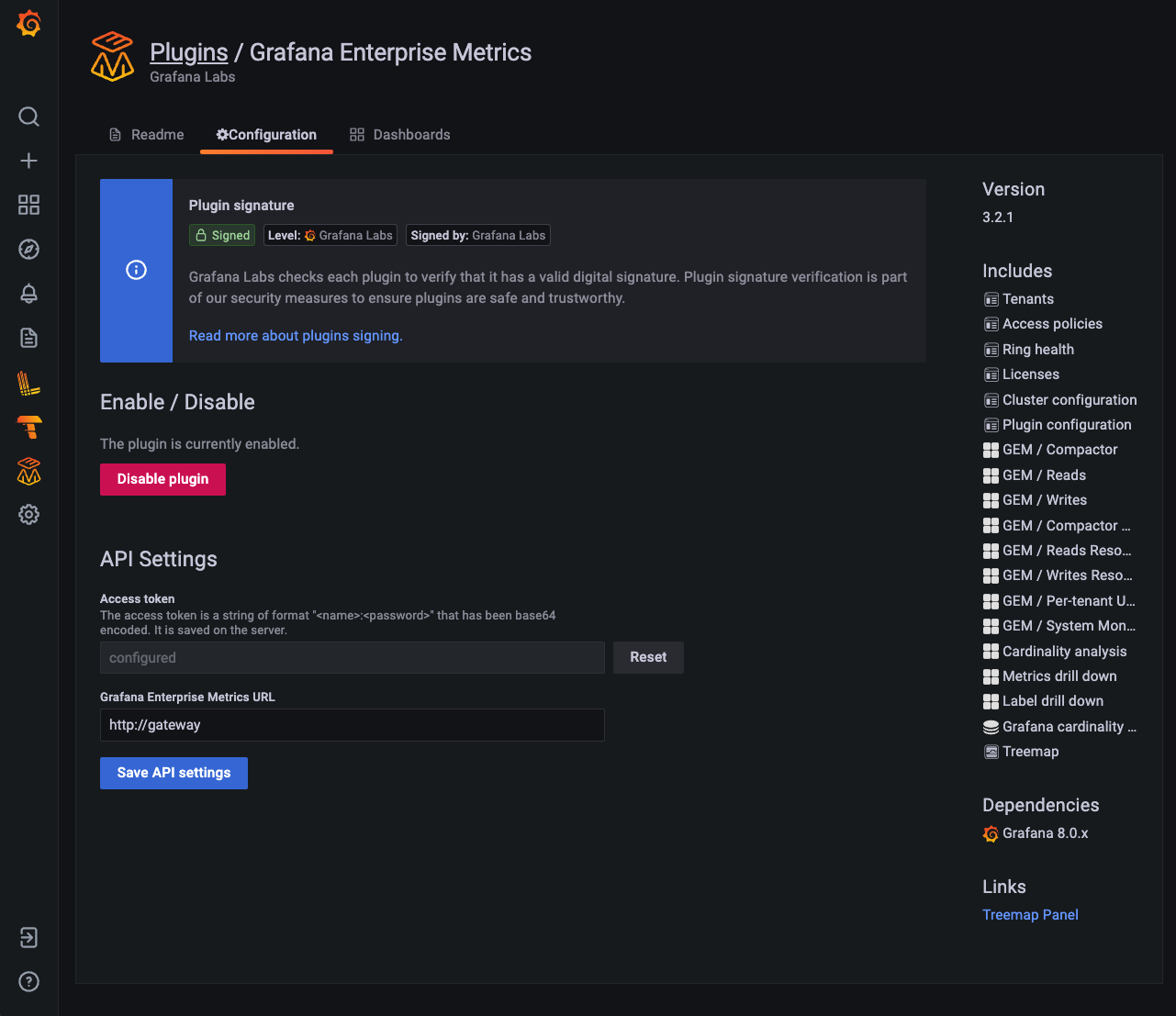Open the Dashboards tab

pos(400,134)
